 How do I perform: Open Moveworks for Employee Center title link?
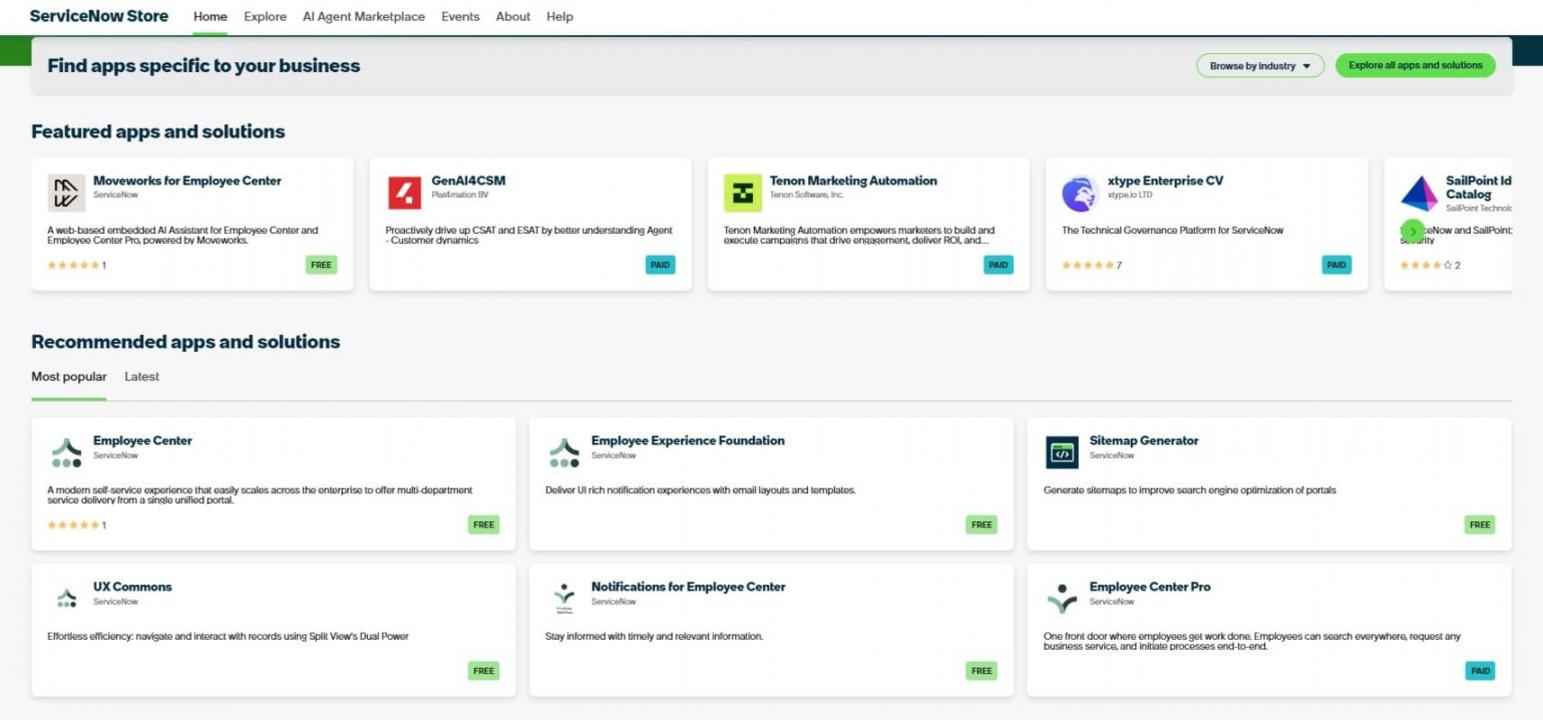pos(187,181)
